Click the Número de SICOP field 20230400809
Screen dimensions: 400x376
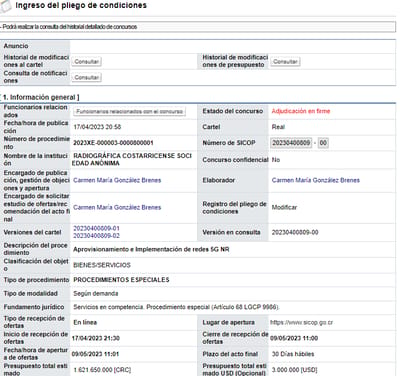point(291,143)
